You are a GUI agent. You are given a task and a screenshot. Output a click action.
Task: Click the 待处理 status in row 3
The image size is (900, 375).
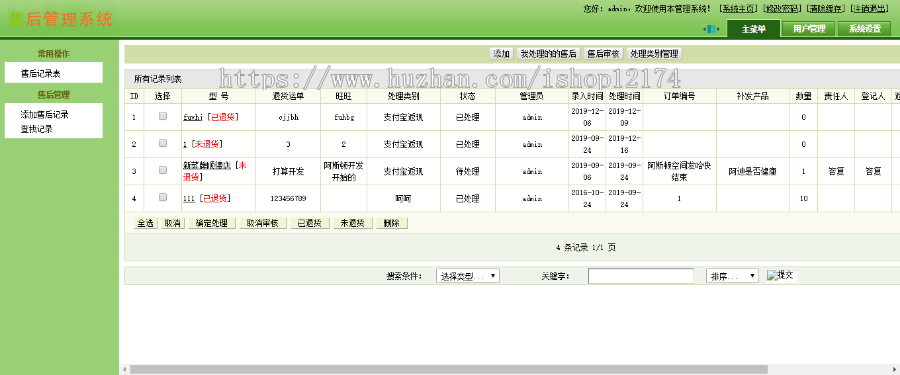tap(467, 171)
